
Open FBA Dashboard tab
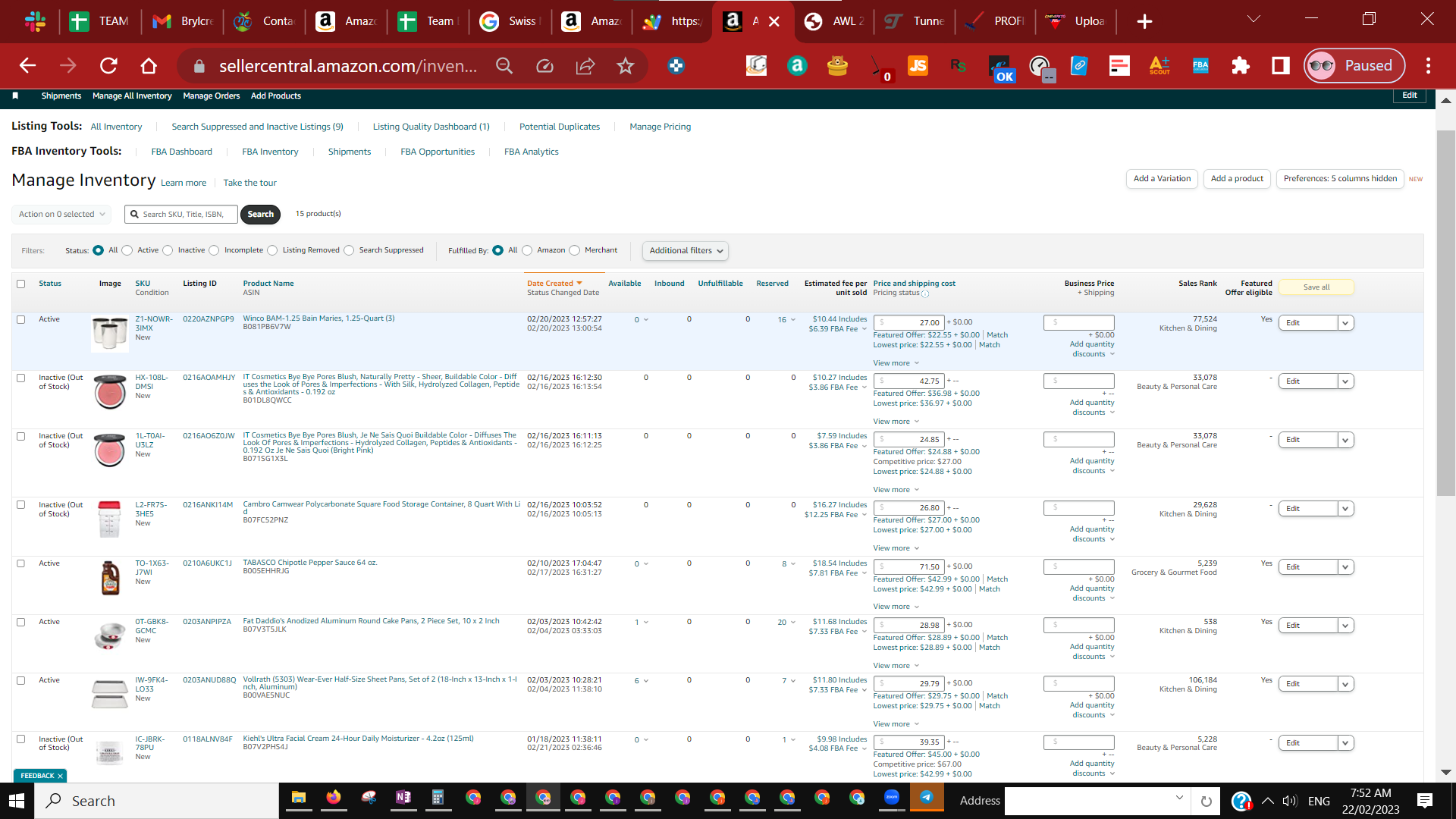click(181, 152)
